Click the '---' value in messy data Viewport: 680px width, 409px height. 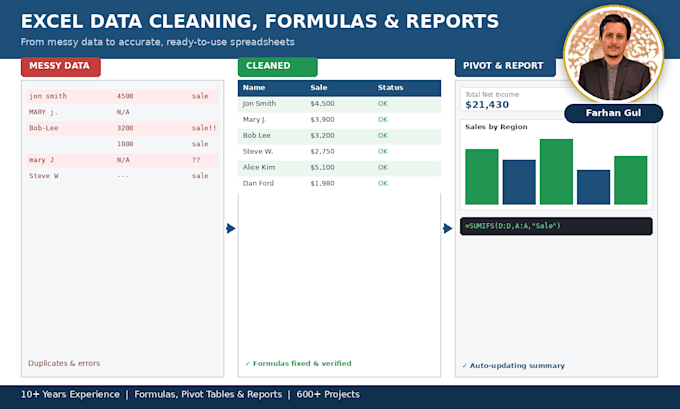(x=123, y=176)
